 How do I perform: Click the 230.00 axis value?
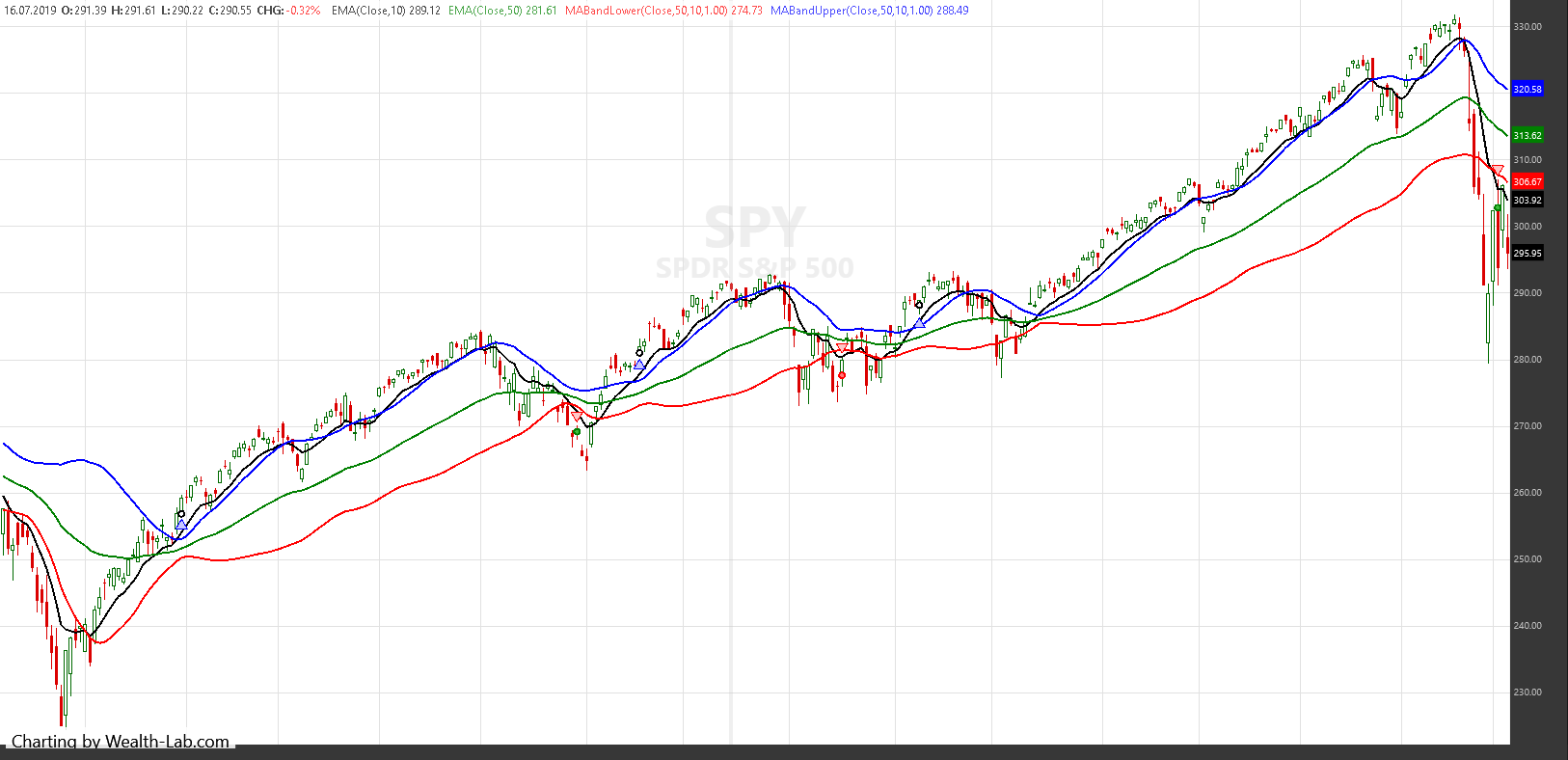pyautogui.click(x=1527, y=692)
